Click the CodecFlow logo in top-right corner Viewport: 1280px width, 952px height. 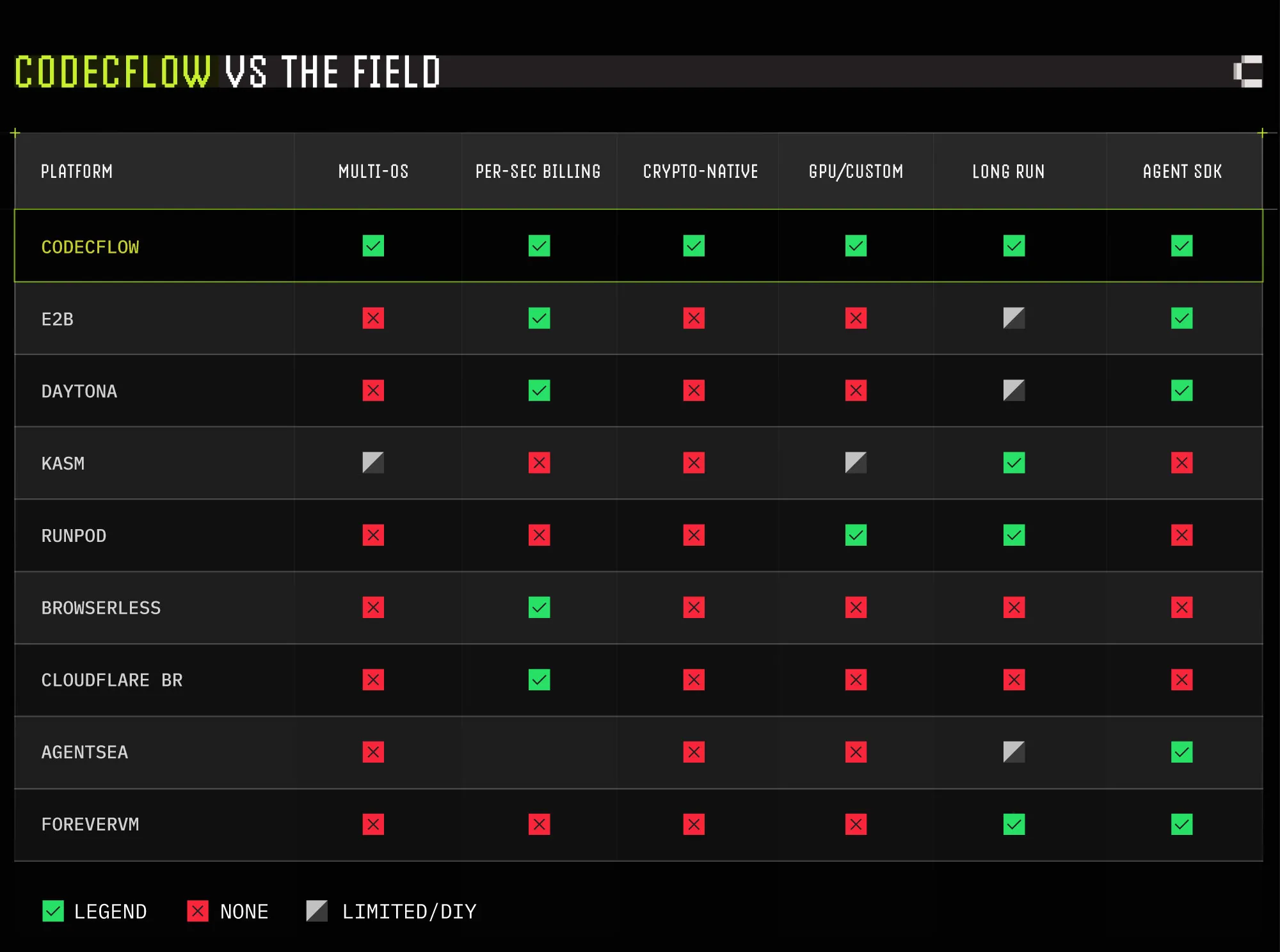coord(1248,71)
